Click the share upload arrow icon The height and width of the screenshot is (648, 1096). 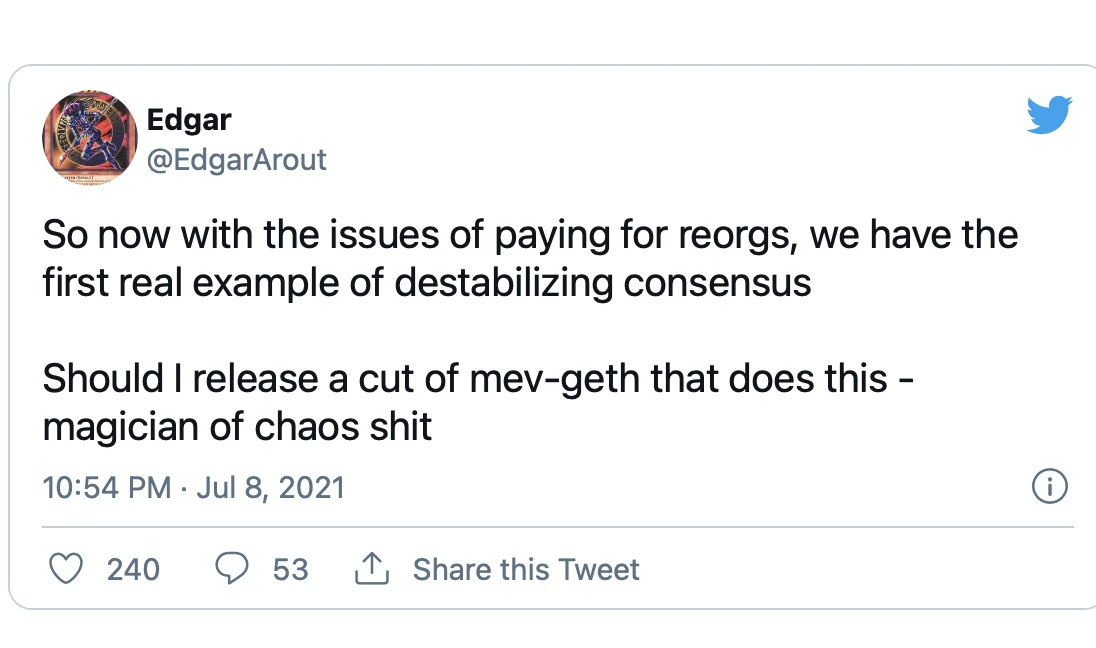coord(371,569)
